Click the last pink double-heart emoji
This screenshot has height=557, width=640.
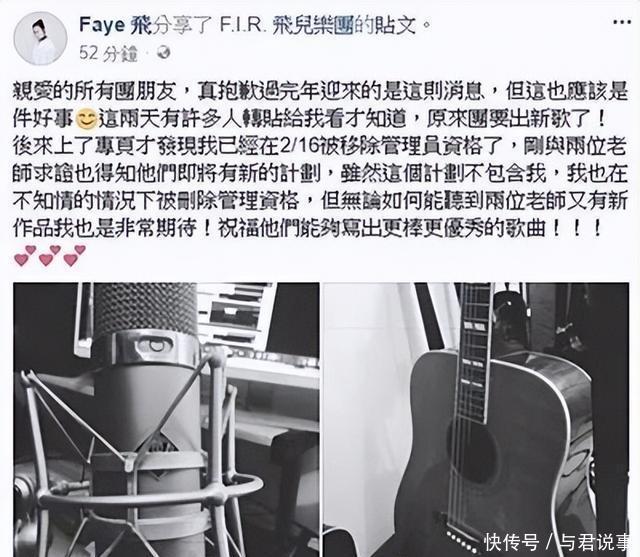[74, 255]
